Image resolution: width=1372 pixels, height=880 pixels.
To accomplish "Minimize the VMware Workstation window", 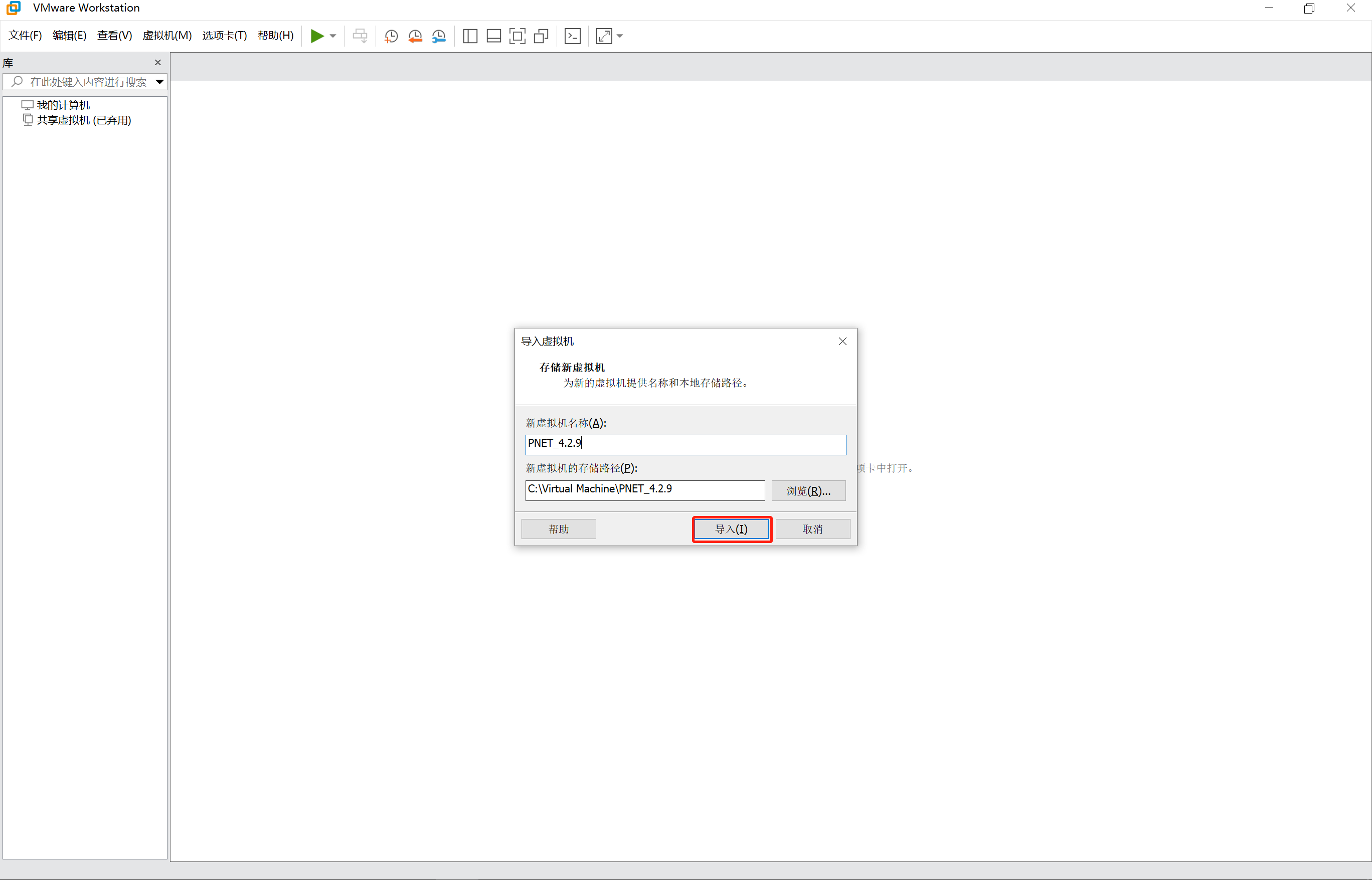I will [x=1269, y=8].
